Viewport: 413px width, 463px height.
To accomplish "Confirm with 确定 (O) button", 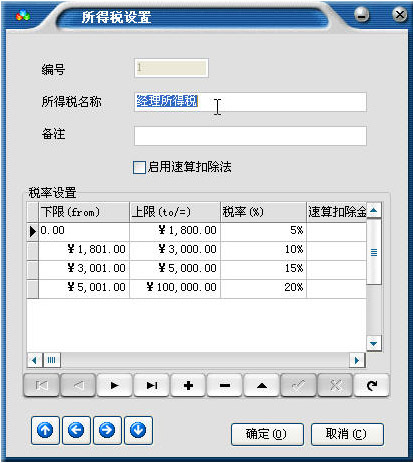I will pos(267,434).
